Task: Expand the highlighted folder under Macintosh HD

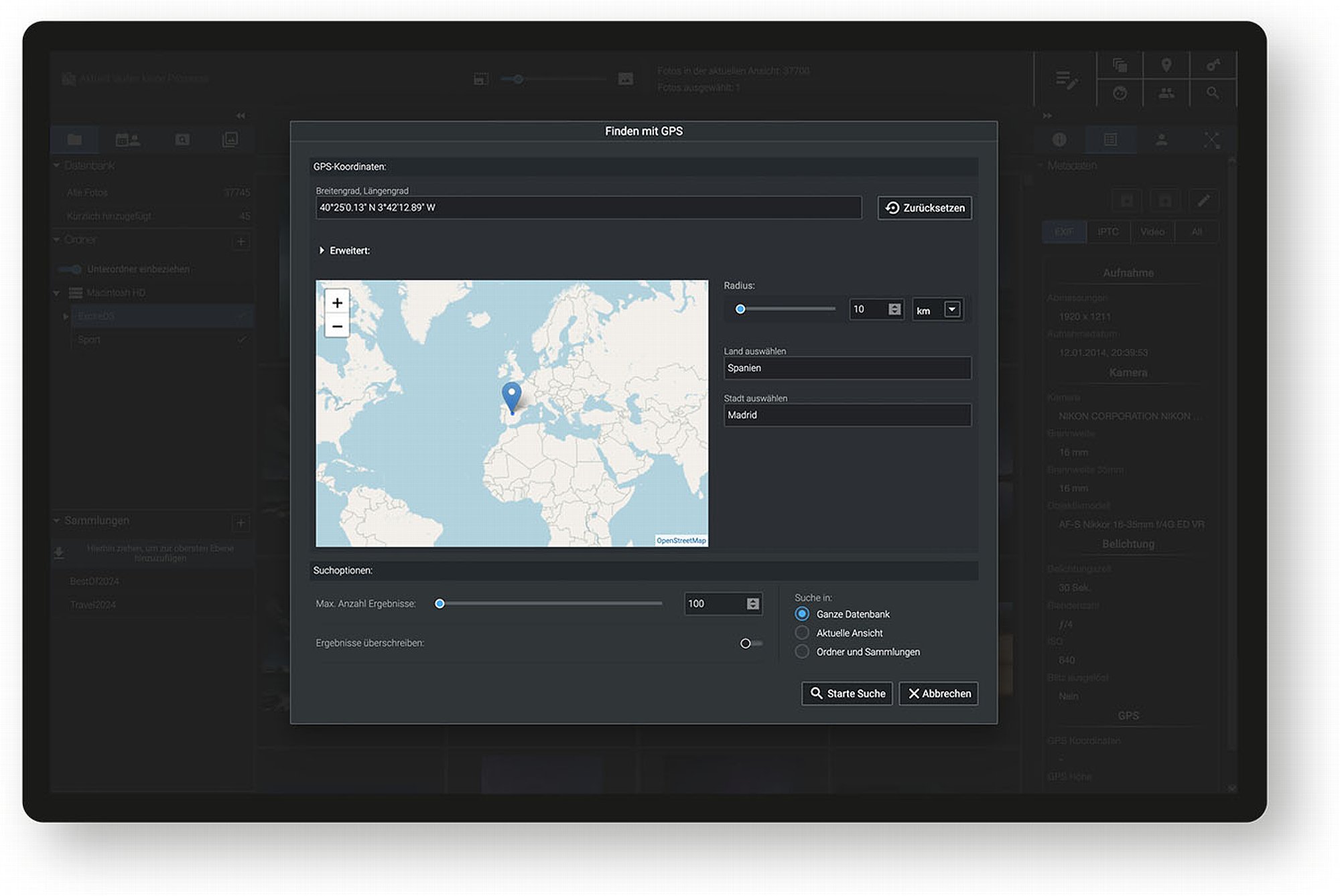Action: [x=65, y=316]
